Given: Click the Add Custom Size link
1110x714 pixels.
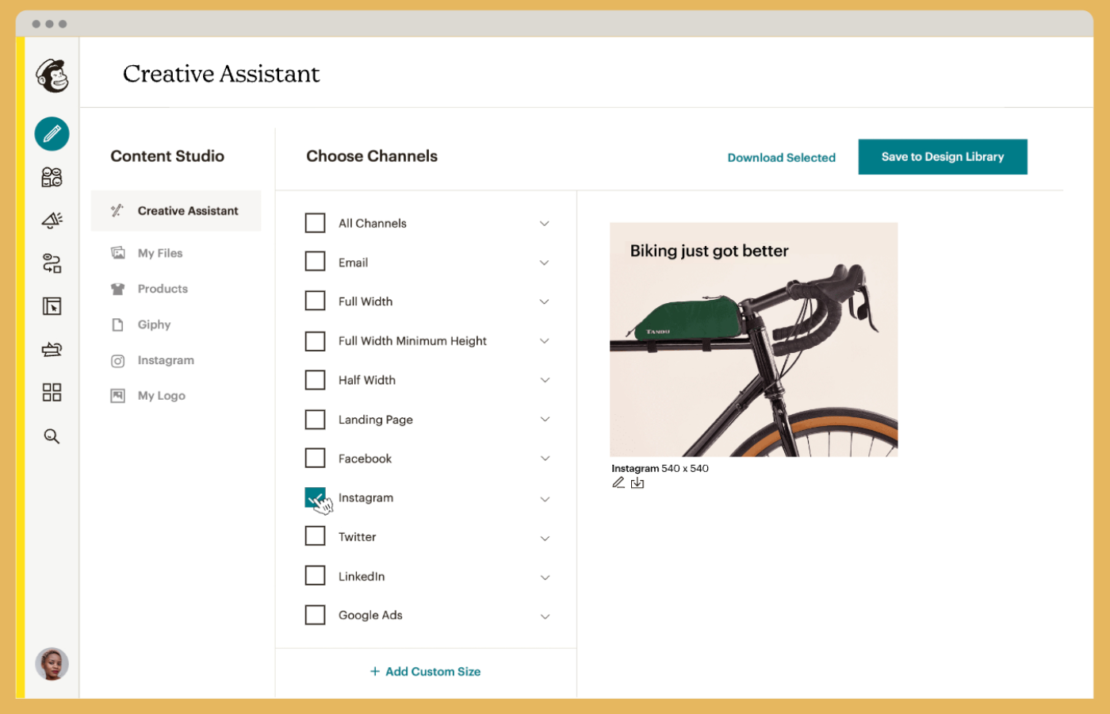Looking at the screenshot, I should click(425, 671).
